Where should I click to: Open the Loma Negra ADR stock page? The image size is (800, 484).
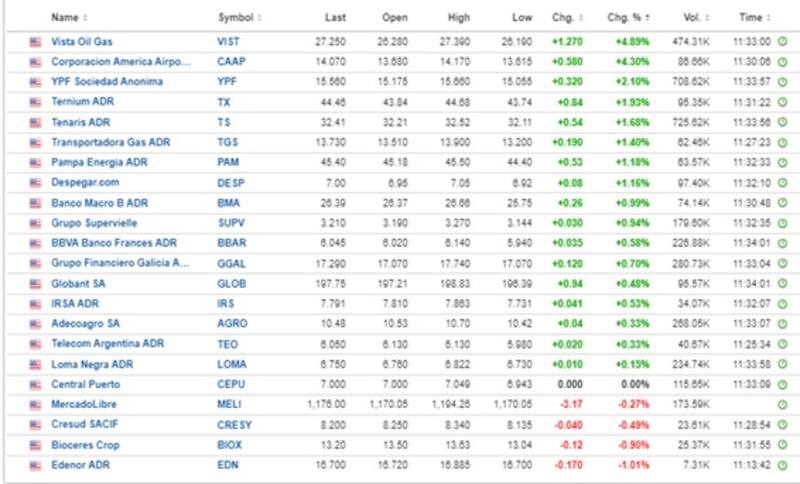pos(93,364)
